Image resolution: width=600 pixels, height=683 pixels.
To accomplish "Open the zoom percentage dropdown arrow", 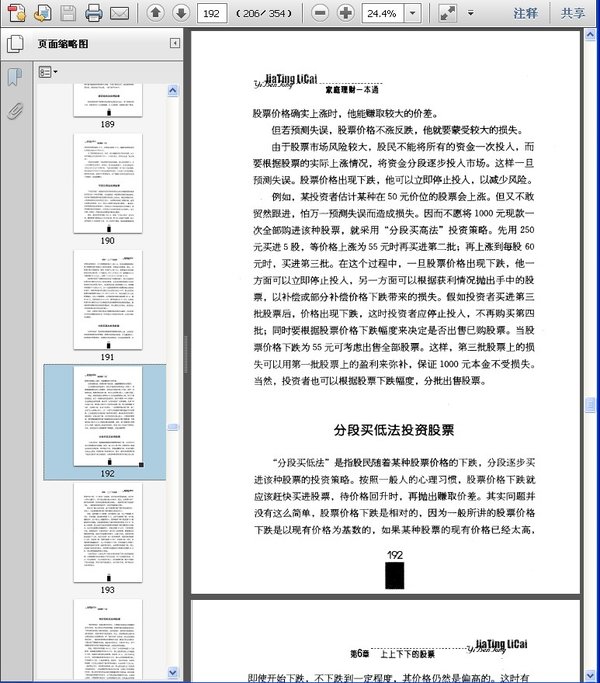I will [x=412, y=14].
